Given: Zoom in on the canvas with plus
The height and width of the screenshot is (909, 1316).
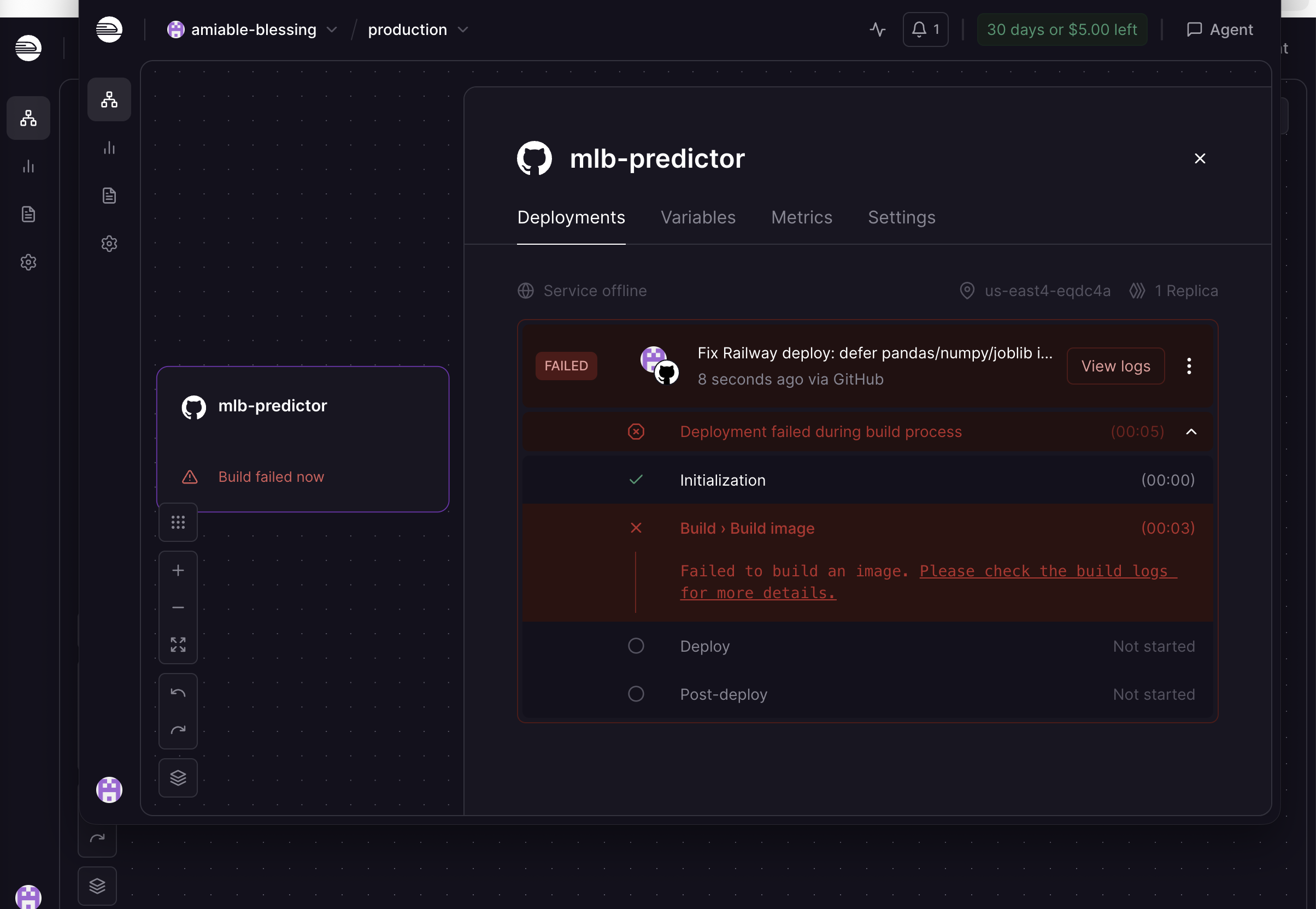Looking at the screenshot, I should click(x=178, y=570).
